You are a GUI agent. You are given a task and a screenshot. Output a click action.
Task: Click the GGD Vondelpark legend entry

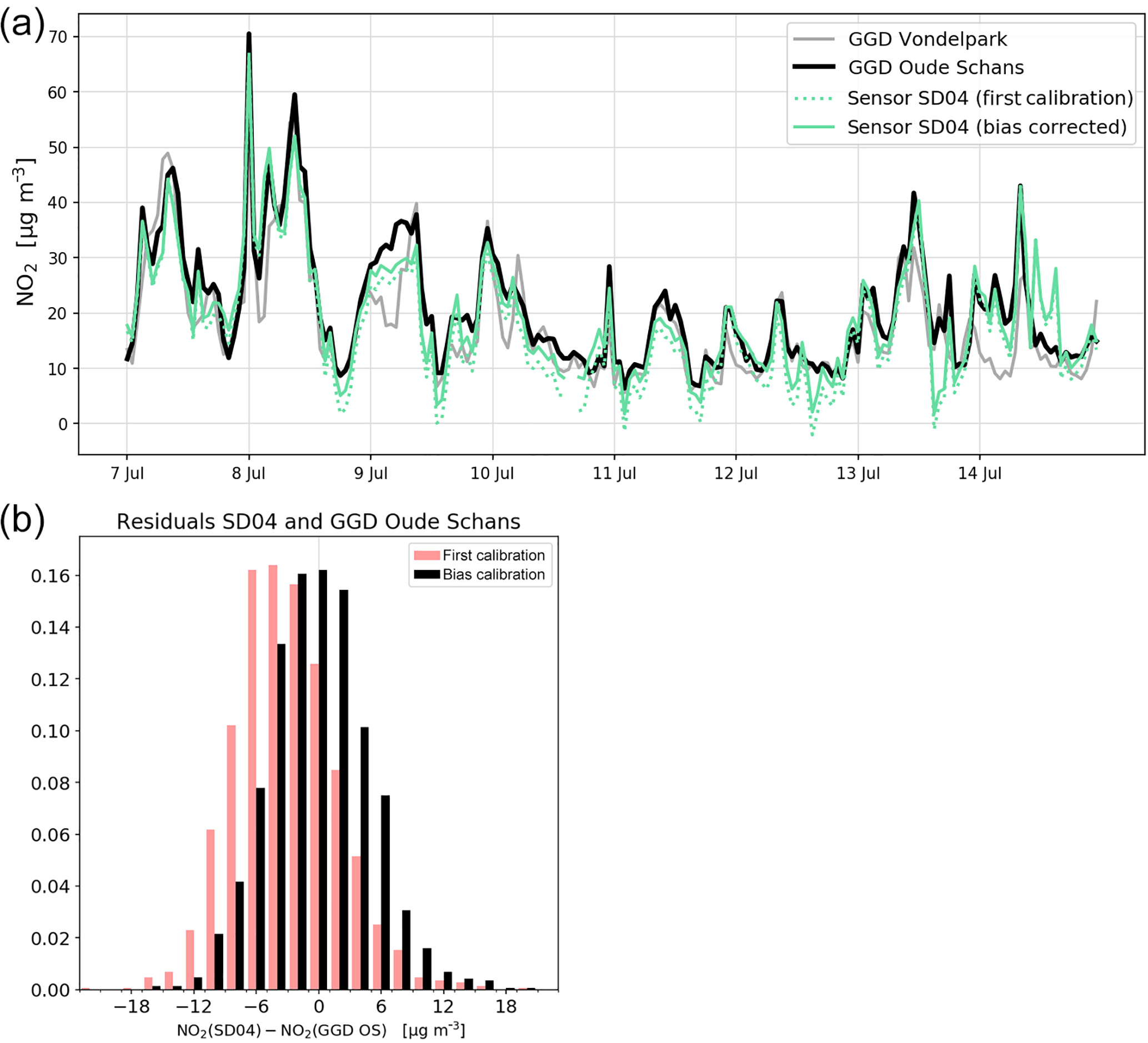click(927, 39)
